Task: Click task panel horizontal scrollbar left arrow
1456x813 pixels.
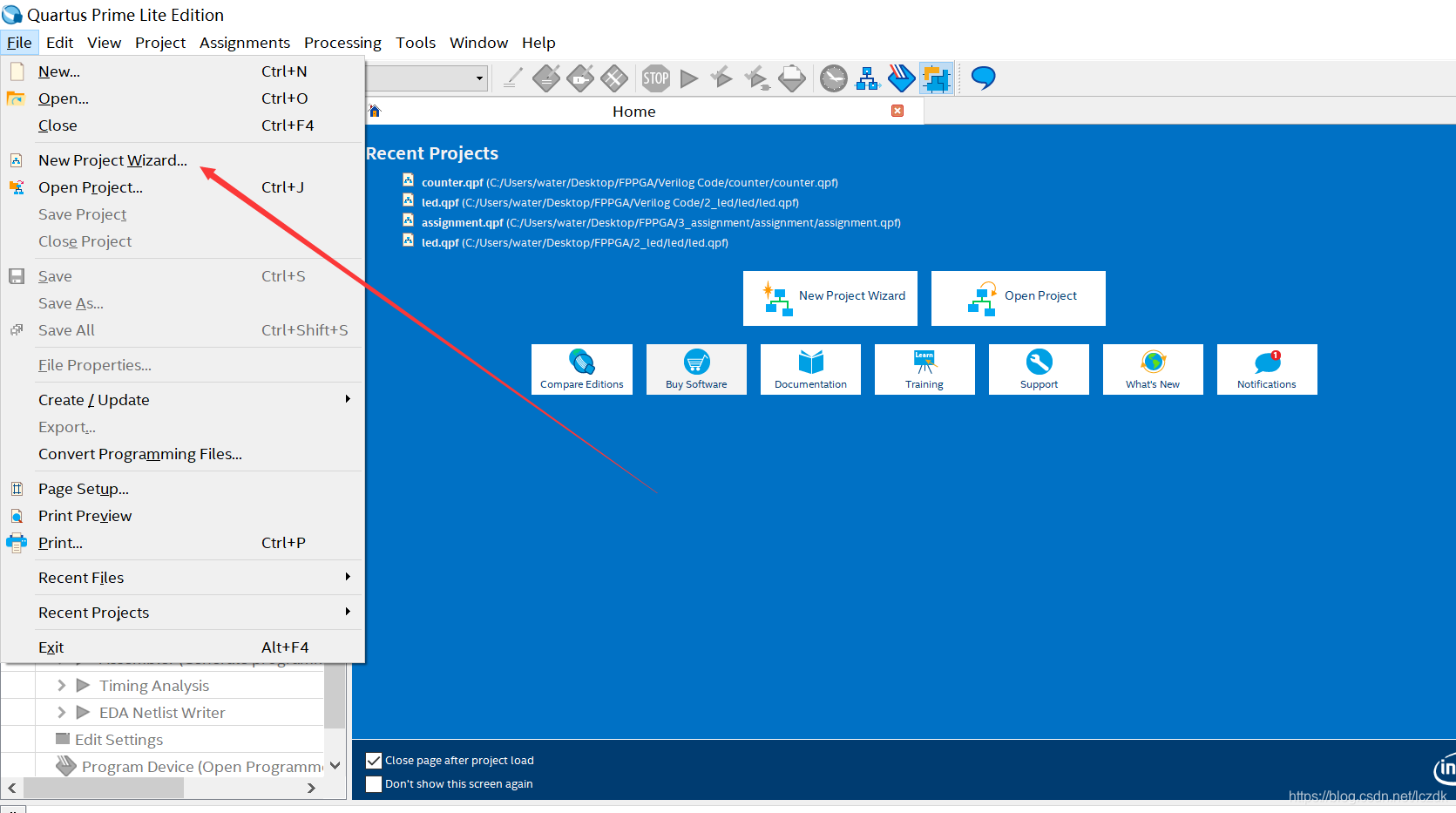Action: tap(11, 788)
